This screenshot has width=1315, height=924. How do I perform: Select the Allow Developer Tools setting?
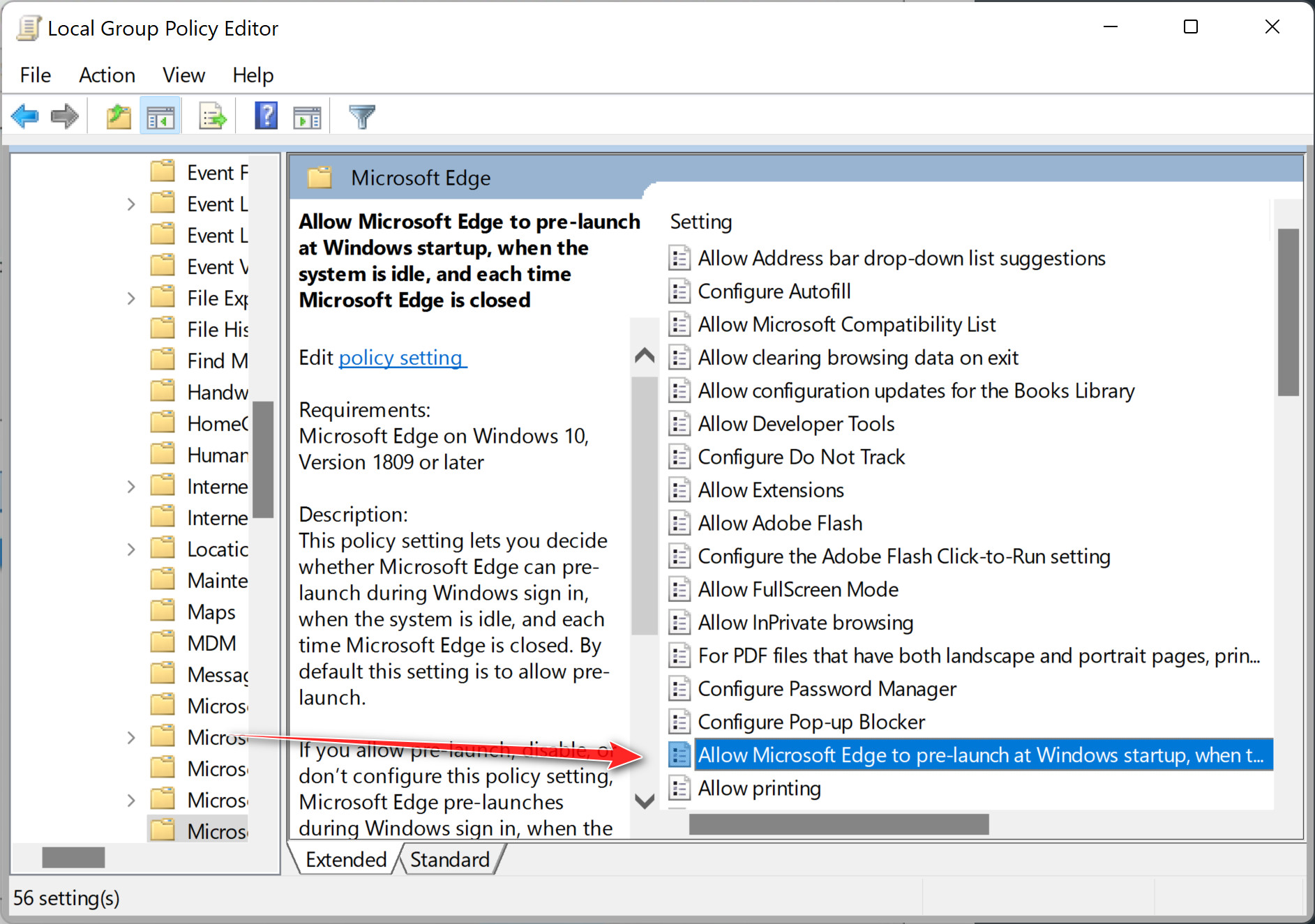click(x=795, y=424)
